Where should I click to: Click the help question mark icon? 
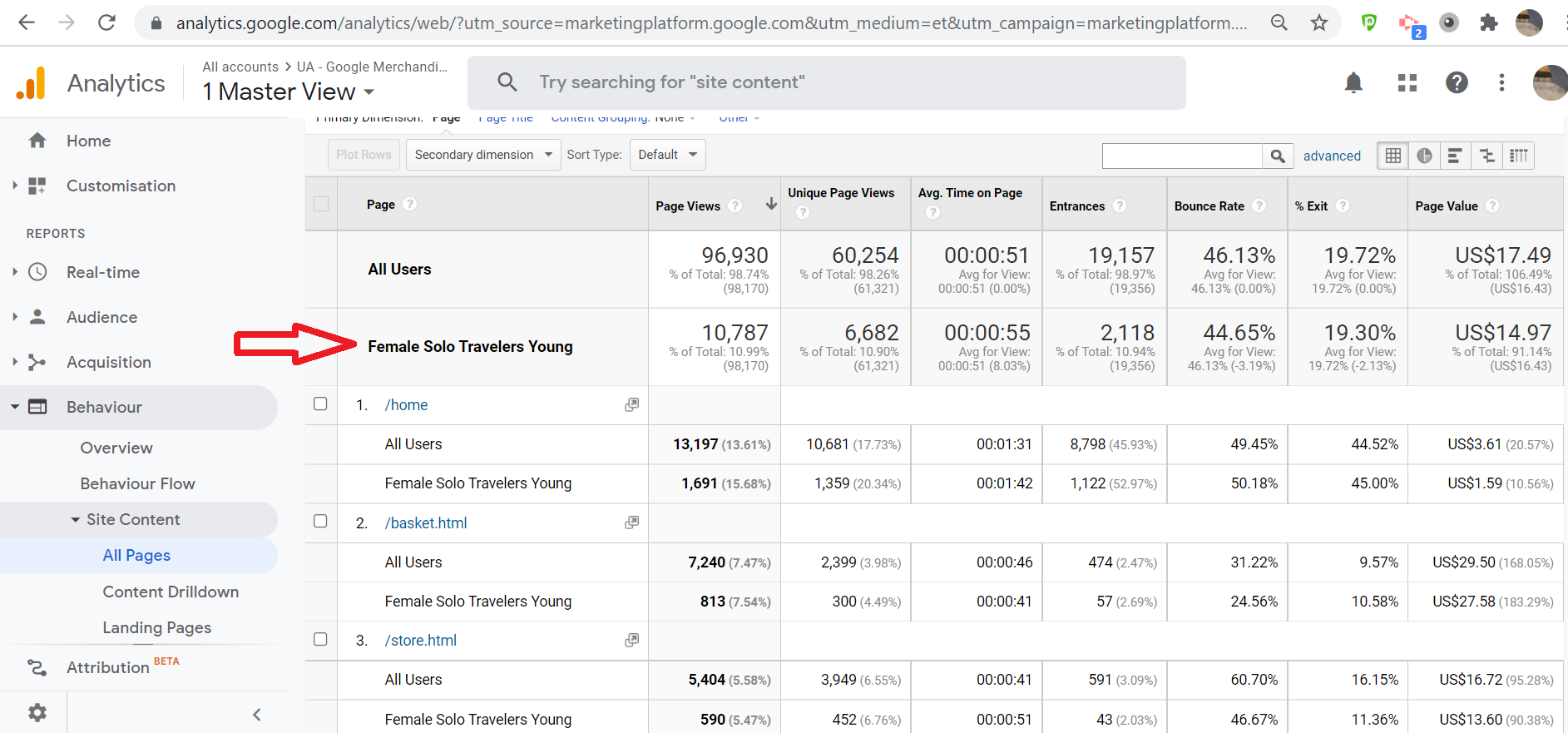click(x=1457, y=82)
